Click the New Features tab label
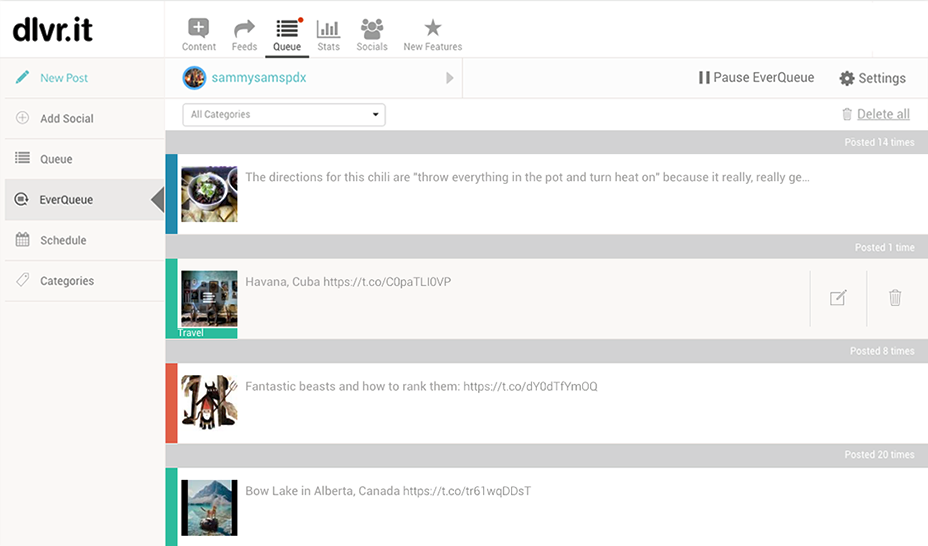 tap(433, 47)
